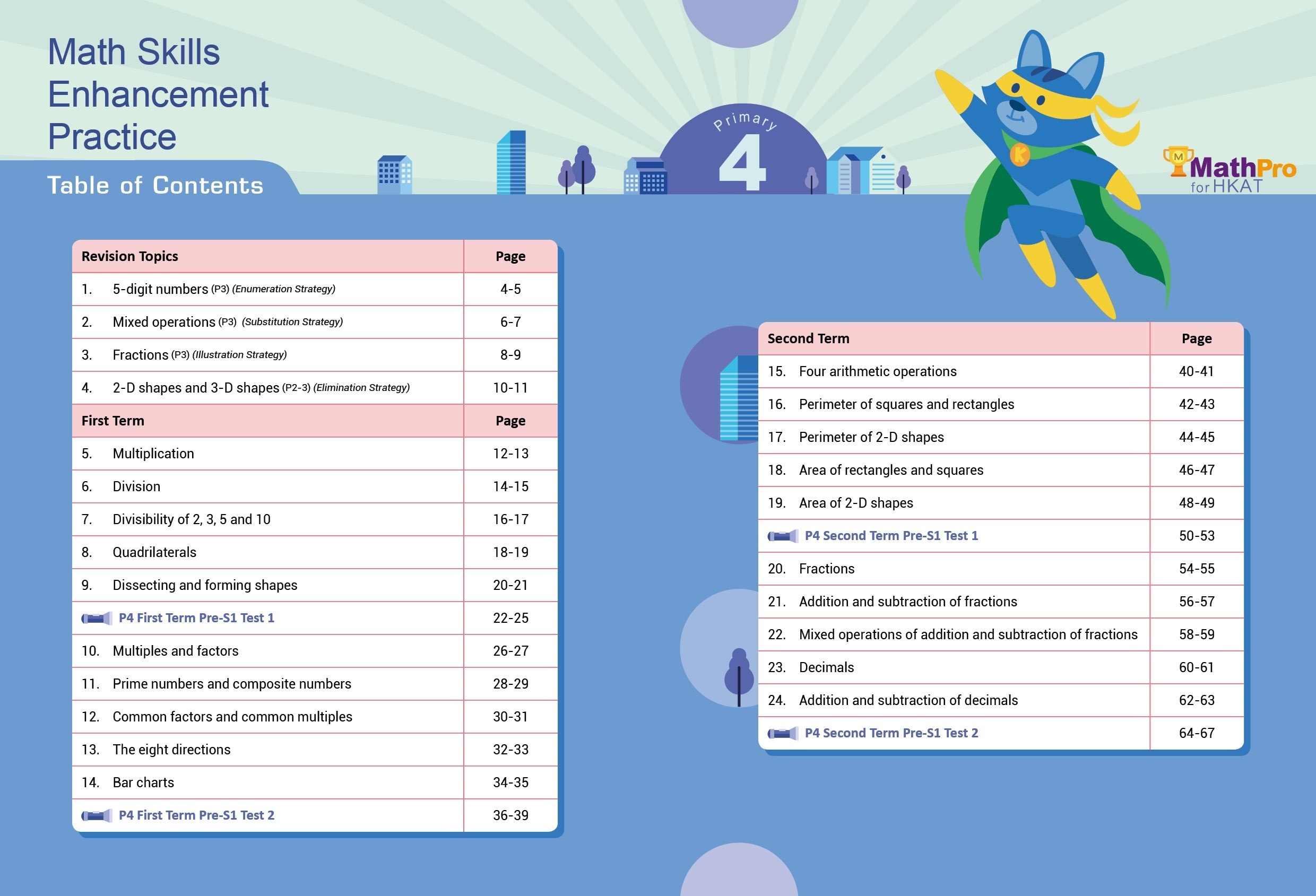Screen dimensions: 1316x896
Task: Select topic 15, Four arithmetic operations
Action: click(x=954, y=371)
